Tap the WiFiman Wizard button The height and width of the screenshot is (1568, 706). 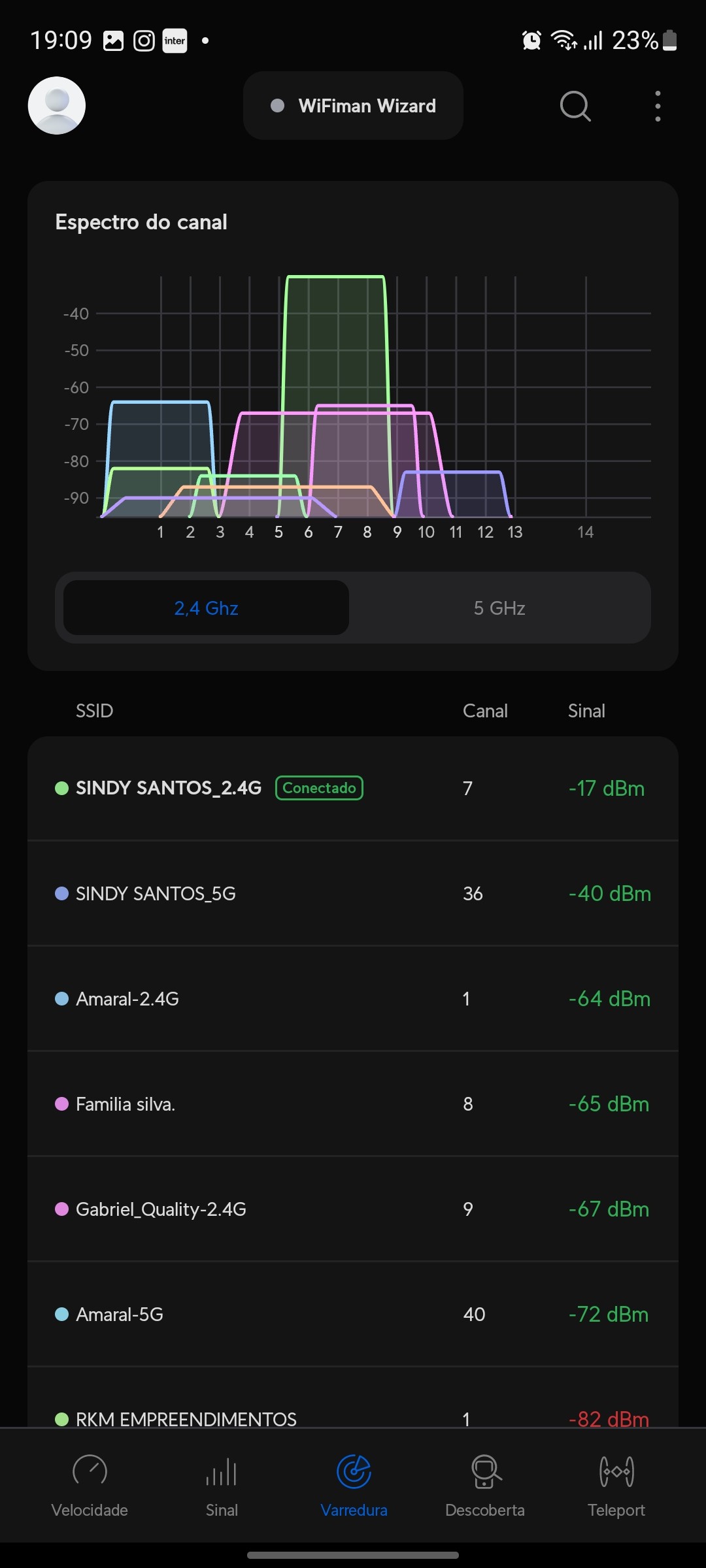coord(353,106)
